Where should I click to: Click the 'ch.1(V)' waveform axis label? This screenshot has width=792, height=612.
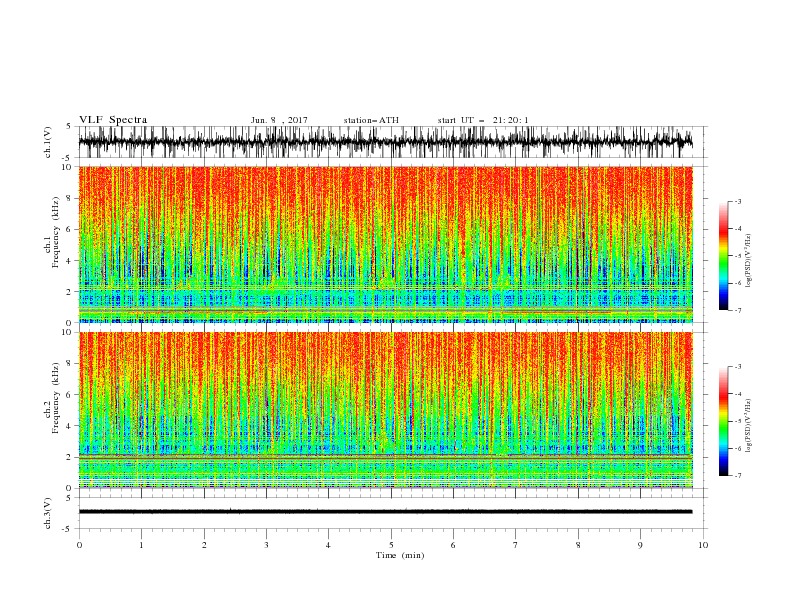[x=48, y=142]
